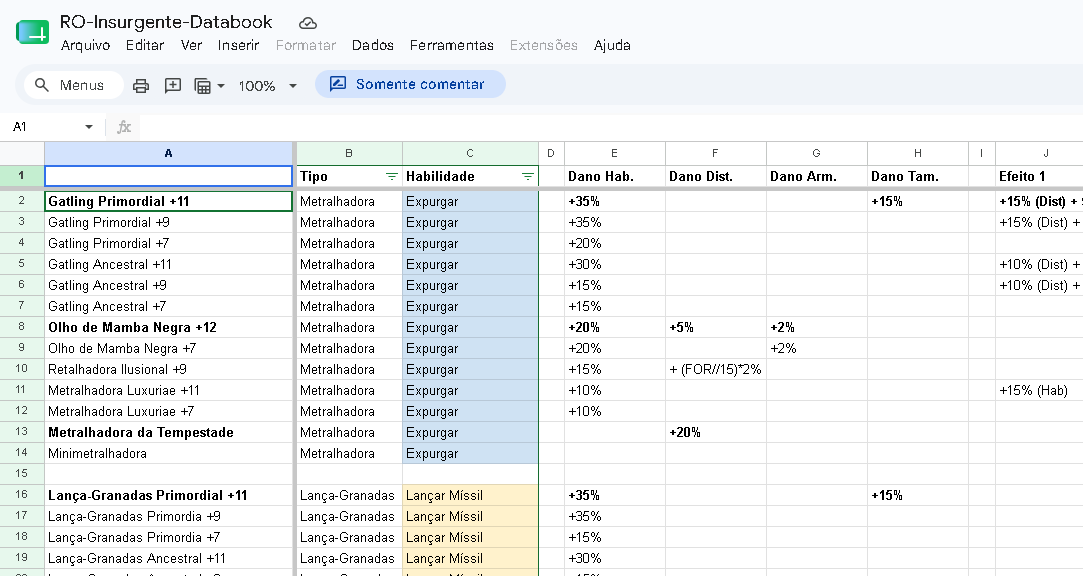Select +30% cell in Gatling Ancestral +11 row
The height and width of the screenshot is (576, 1083).
click(615, 265)
